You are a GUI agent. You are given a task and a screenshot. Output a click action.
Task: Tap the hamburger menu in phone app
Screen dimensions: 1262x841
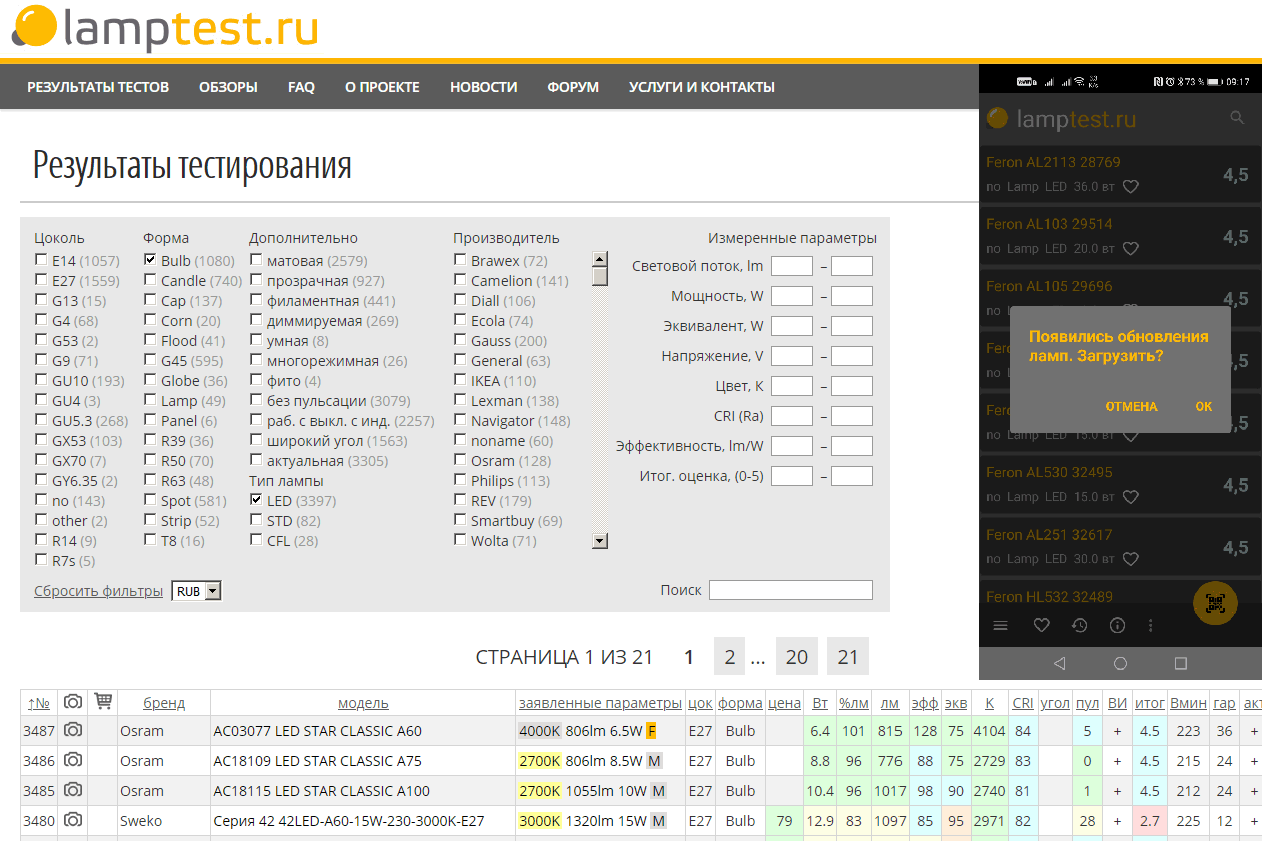tap(1000, 625)
